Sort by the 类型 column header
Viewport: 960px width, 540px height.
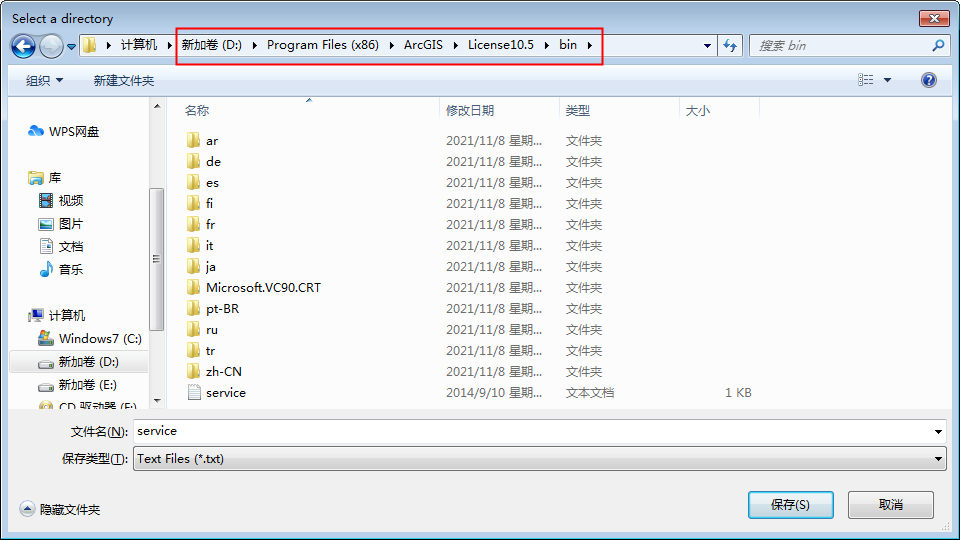(x=577, y=111)
